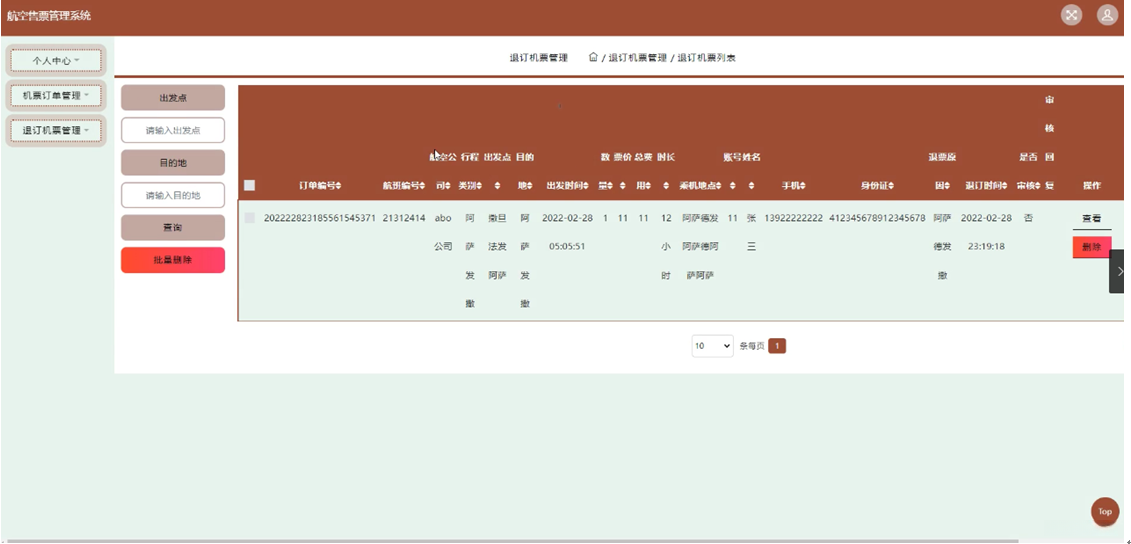Open the user avatar icon menu

point(1107,14)
